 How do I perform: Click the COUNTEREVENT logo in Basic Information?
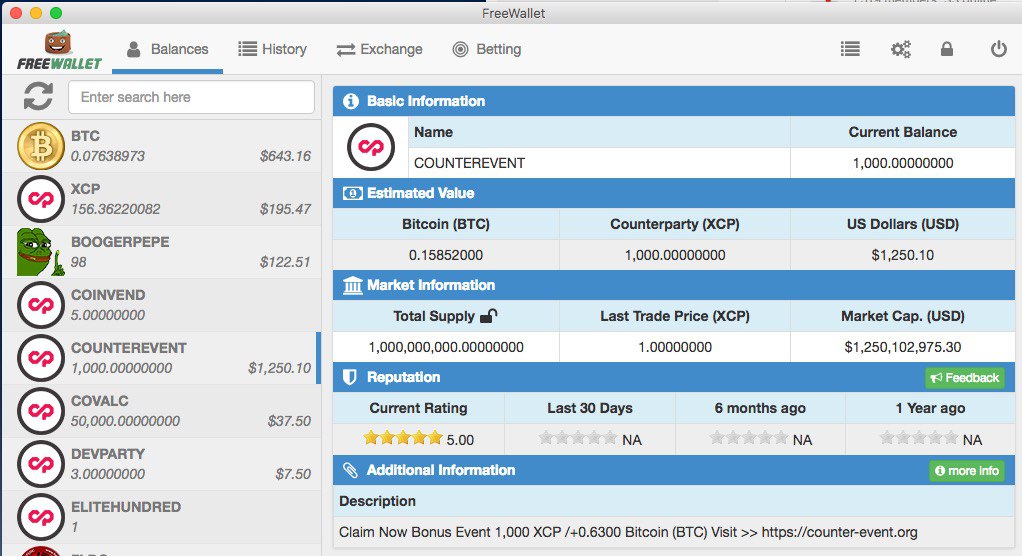371,147
